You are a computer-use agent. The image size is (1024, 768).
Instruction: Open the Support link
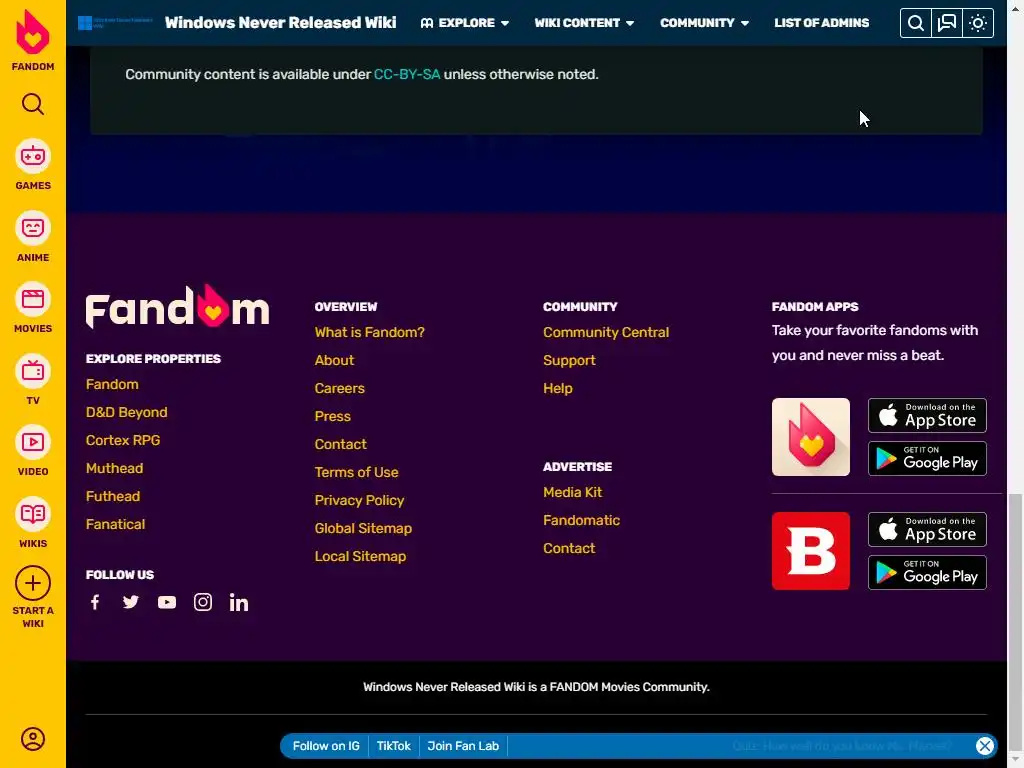pos(569,360)
